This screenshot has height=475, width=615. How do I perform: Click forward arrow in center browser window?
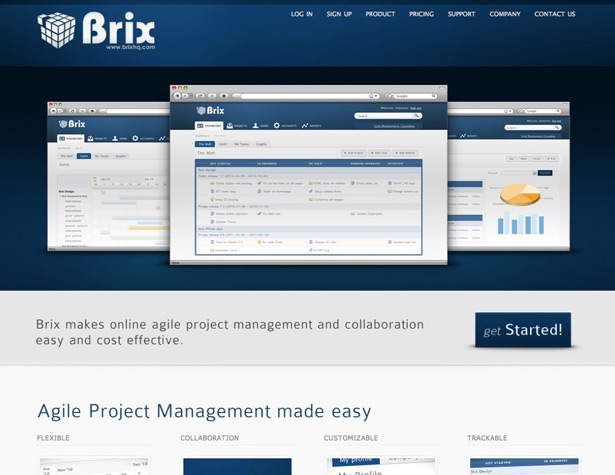(185, 96)
